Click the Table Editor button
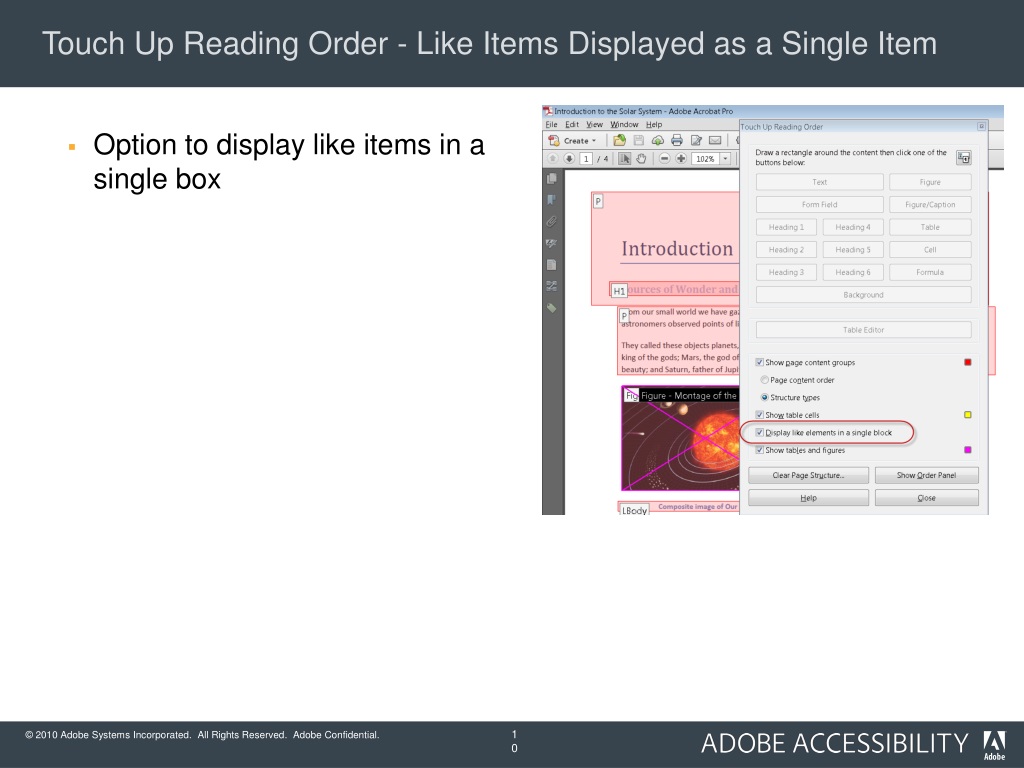 (x=863, y=330)
